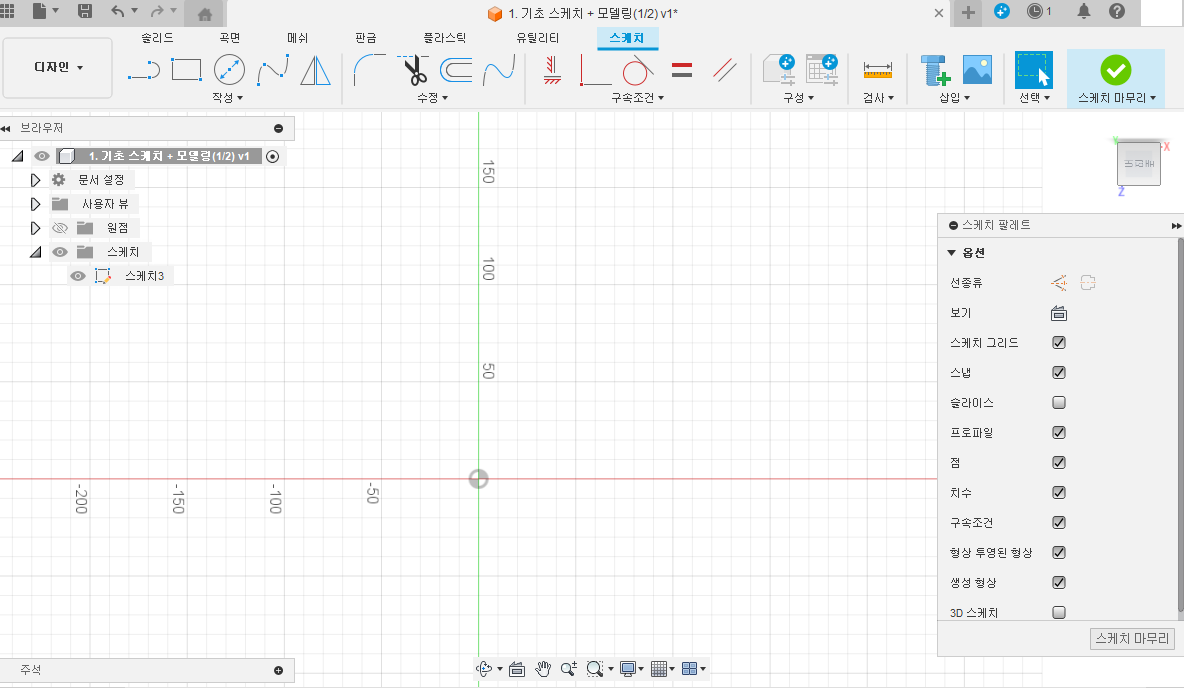Open the Orbit navigation tool

[x=484, y=668]
